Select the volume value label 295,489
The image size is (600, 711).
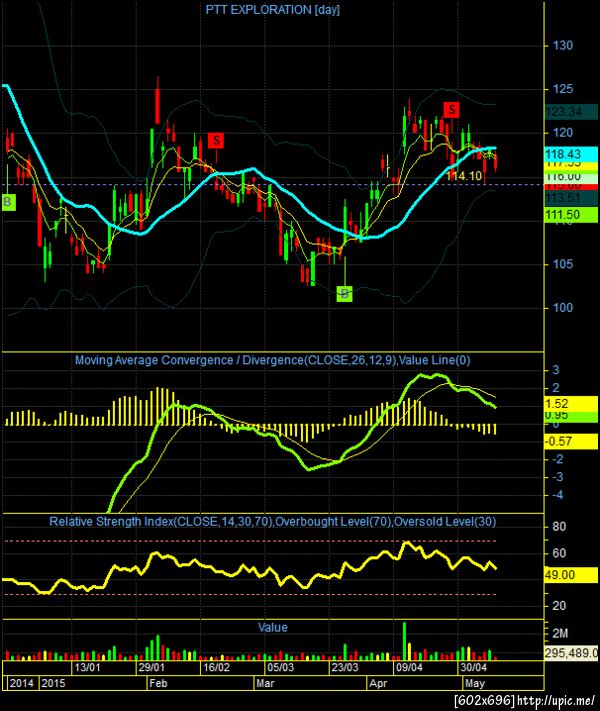coord(571,653)
